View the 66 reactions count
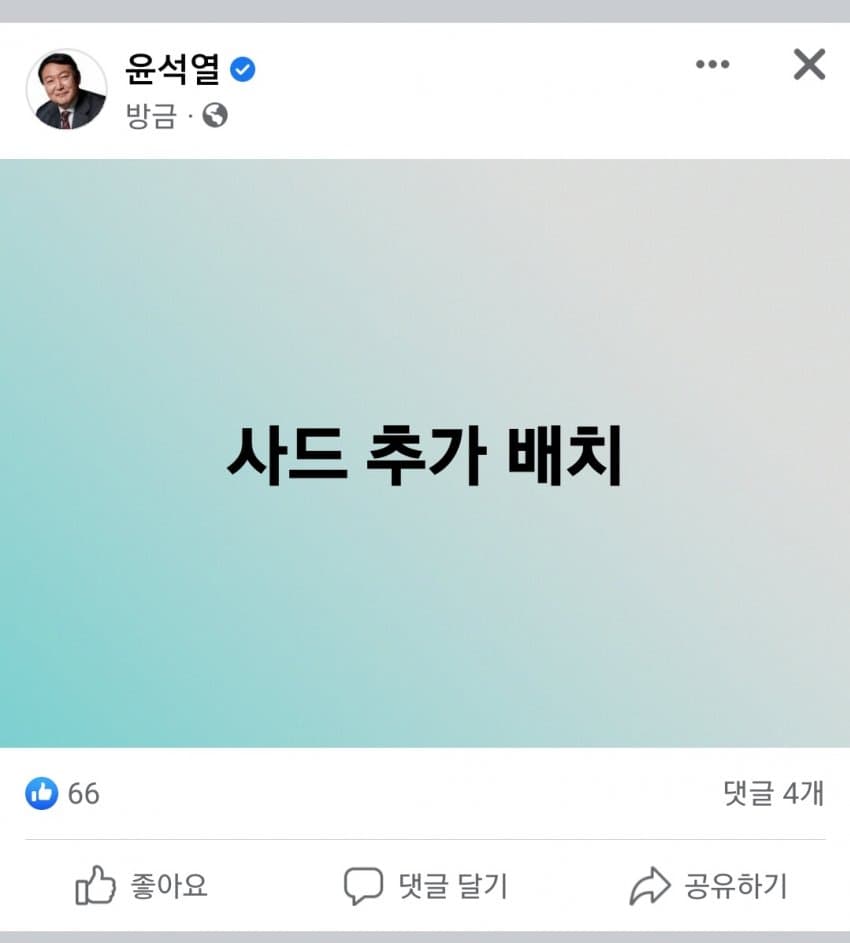 84,794
